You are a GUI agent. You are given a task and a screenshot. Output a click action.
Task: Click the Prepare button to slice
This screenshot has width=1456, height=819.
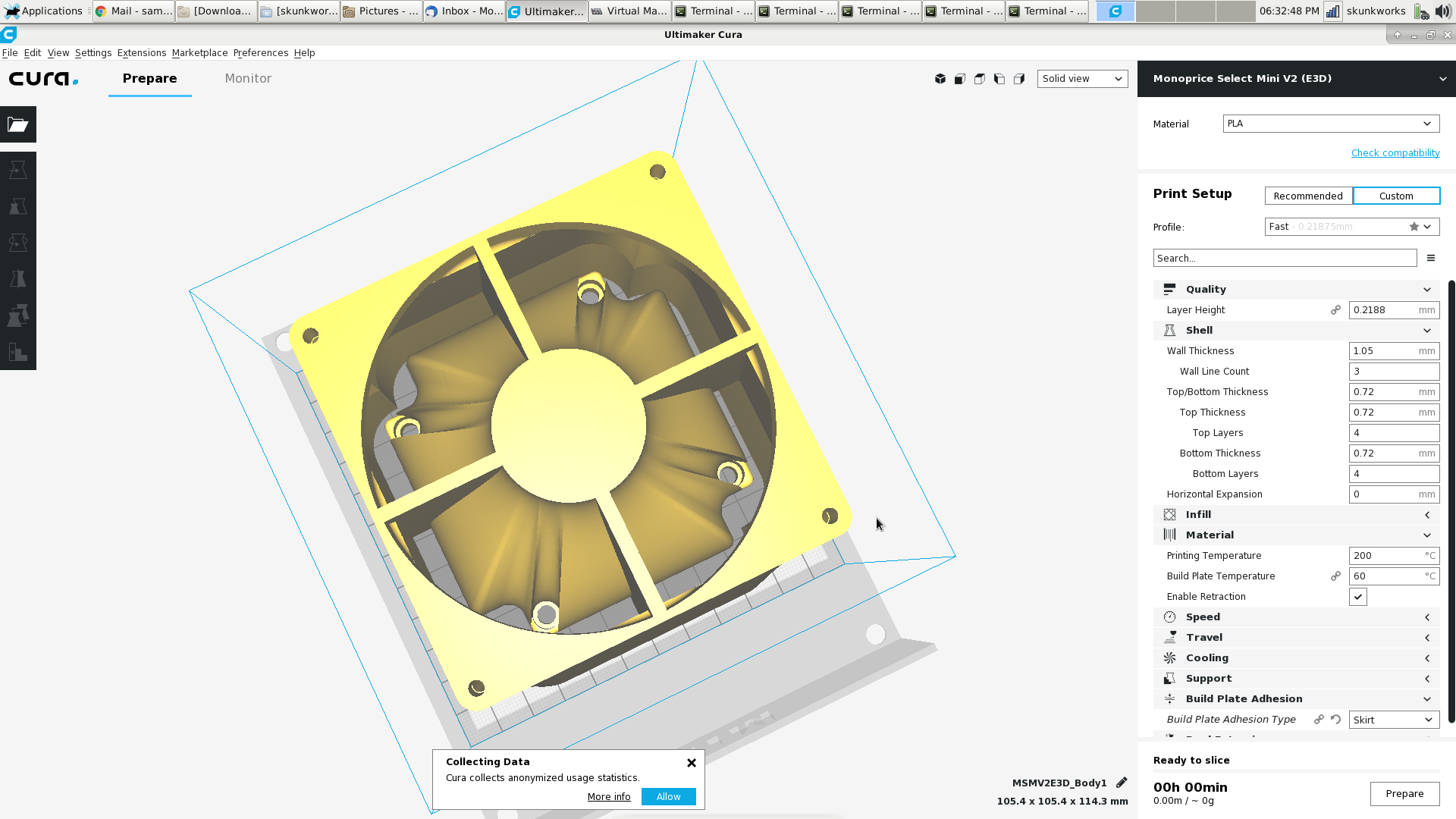pyautogui.click(x=1404, y=794)
